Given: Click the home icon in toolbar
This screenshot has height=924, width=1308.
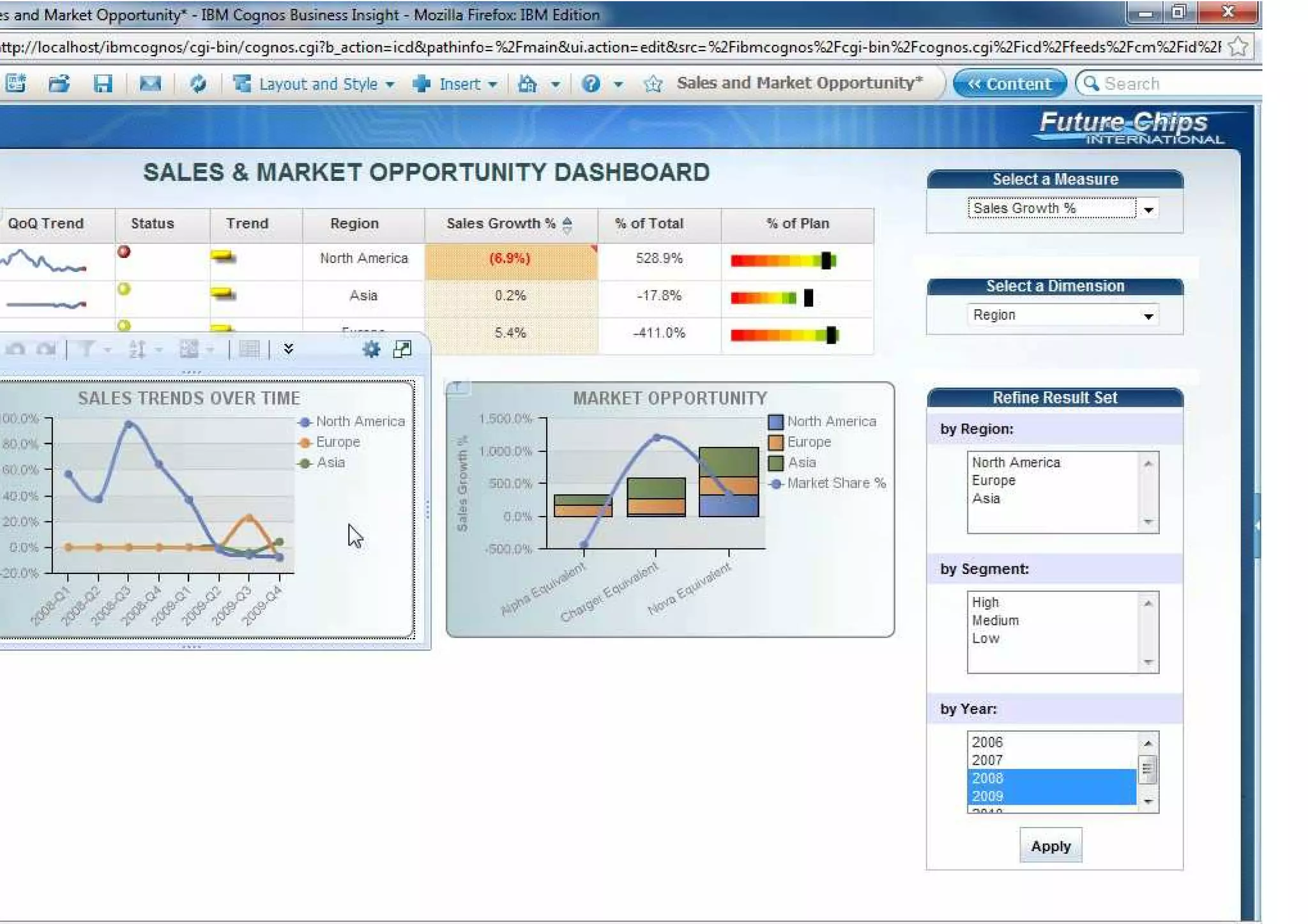Looking at the screenshot, I should coord(528,84).
